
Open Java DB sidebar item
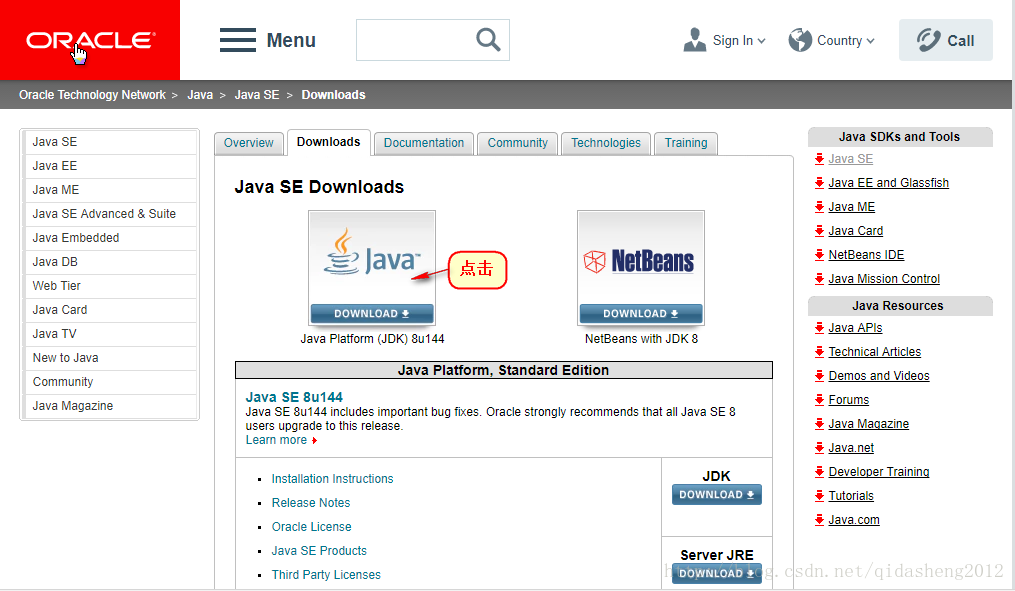(x=110, y=262)
